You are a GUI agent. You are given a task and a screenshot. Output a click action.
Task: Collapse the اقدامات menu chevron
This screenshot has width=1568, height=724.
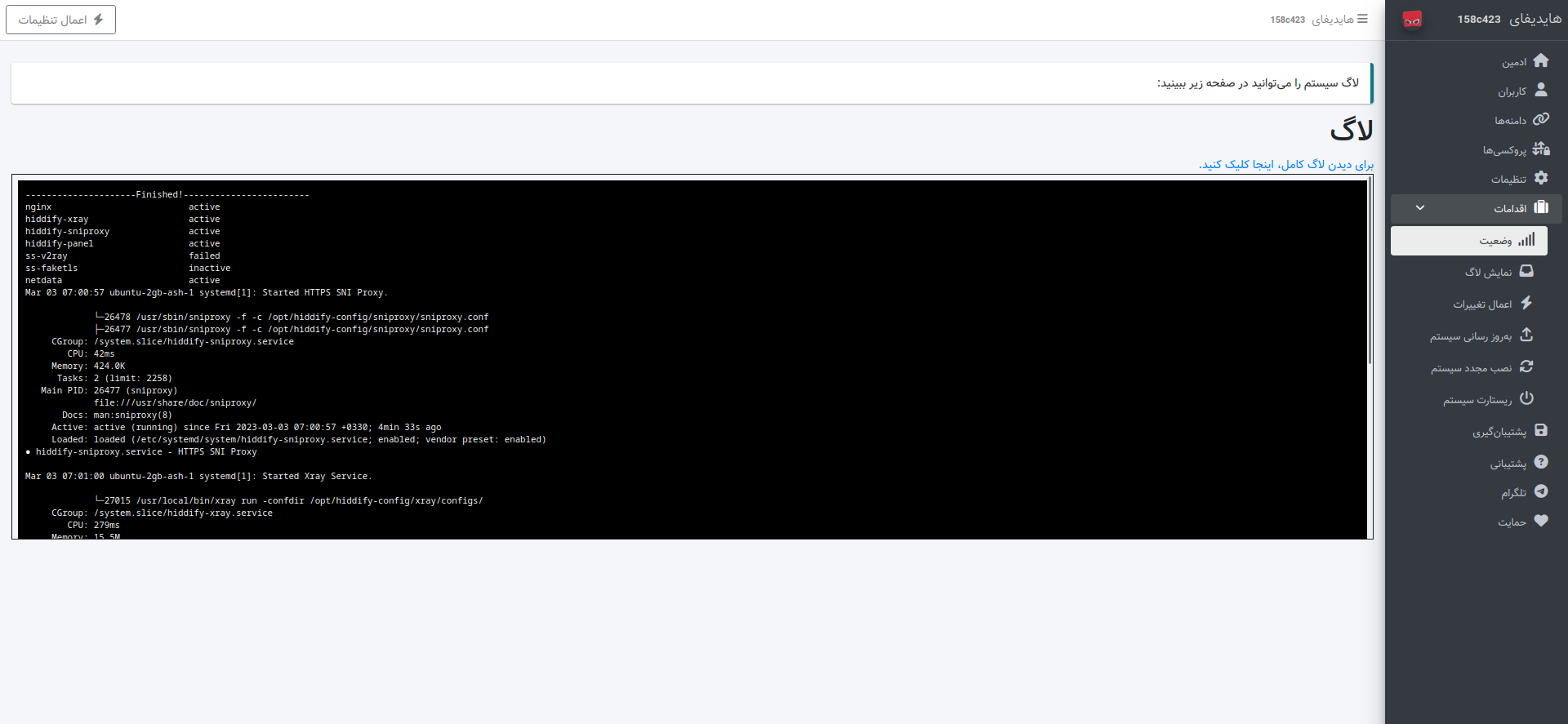coord(1420,208)
